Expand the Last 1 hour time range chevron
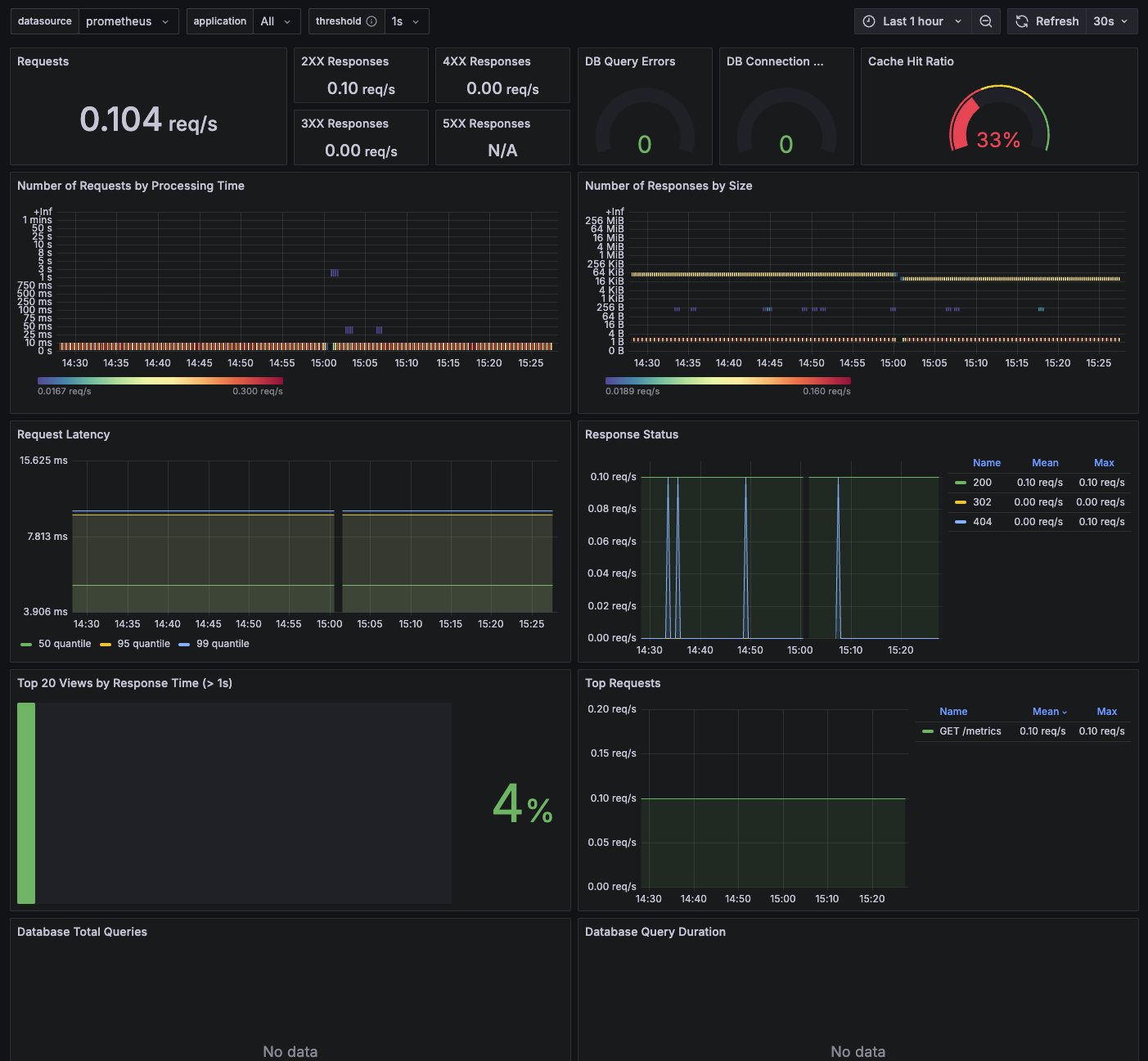1148x1061 pixels. (958, 21)
